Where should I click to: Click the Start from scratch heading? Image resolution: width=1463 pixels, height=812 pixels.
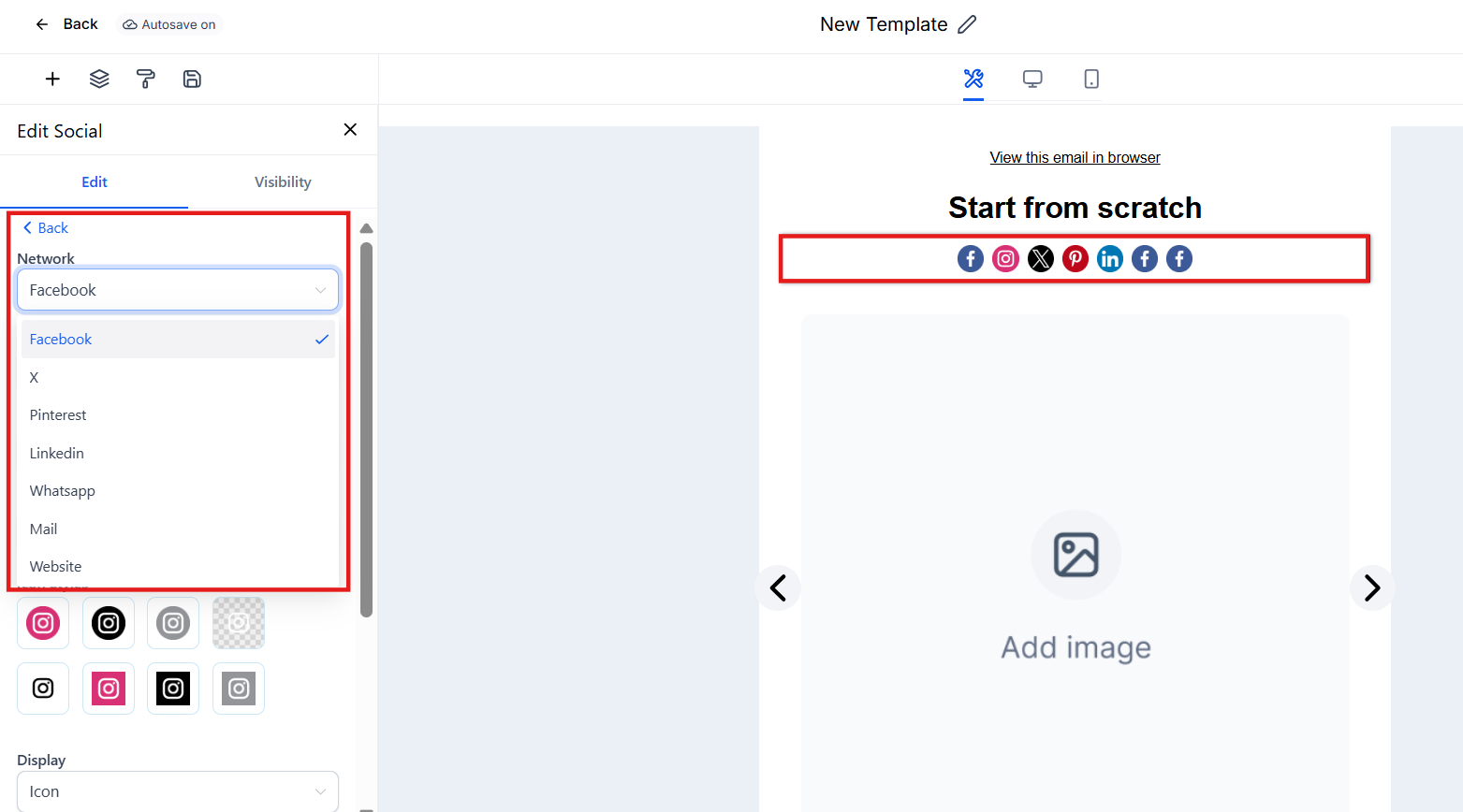click(x=1075, y=208)
